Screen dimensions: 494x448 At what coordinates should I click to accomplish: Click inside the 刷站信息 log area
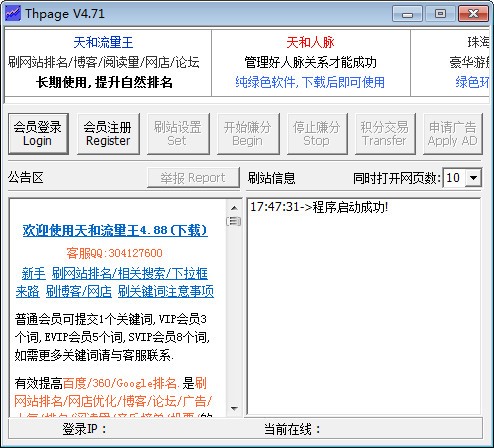pos(363,307)
